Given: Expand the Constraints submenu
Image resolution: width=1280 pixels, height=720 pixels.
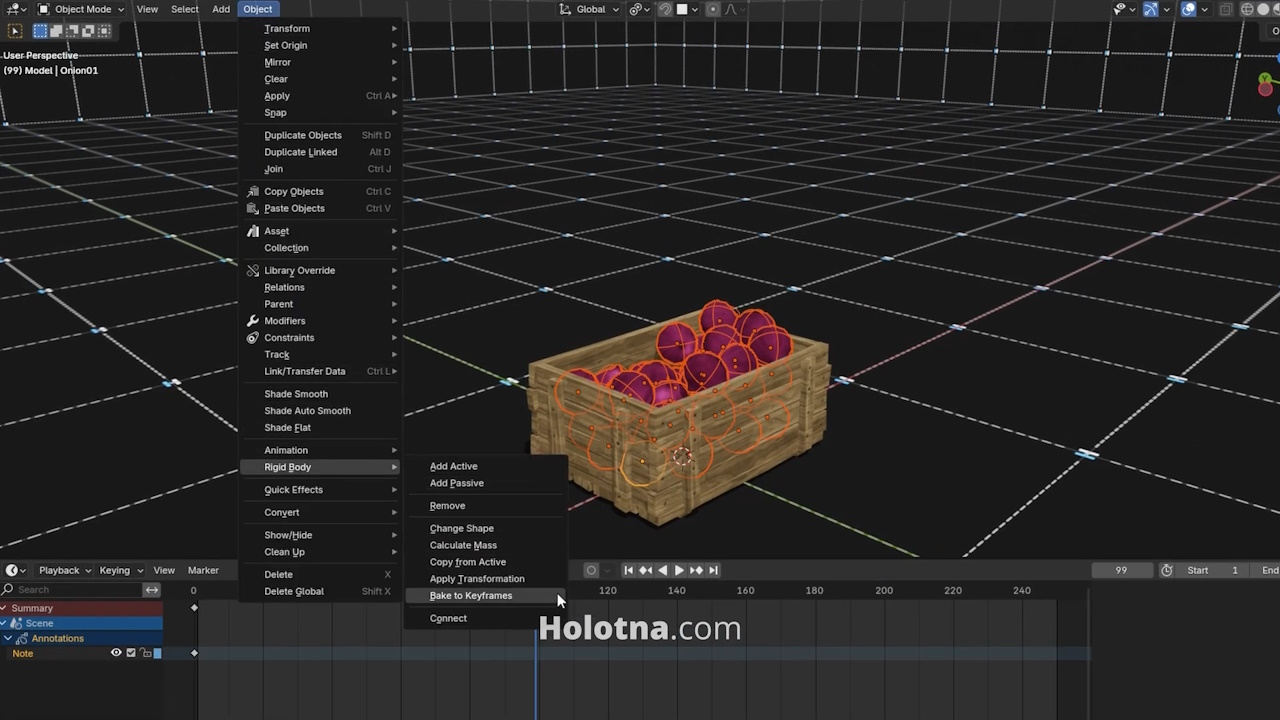Looking at the screenshot, I should pyautogui.click(x=321, y=338).
